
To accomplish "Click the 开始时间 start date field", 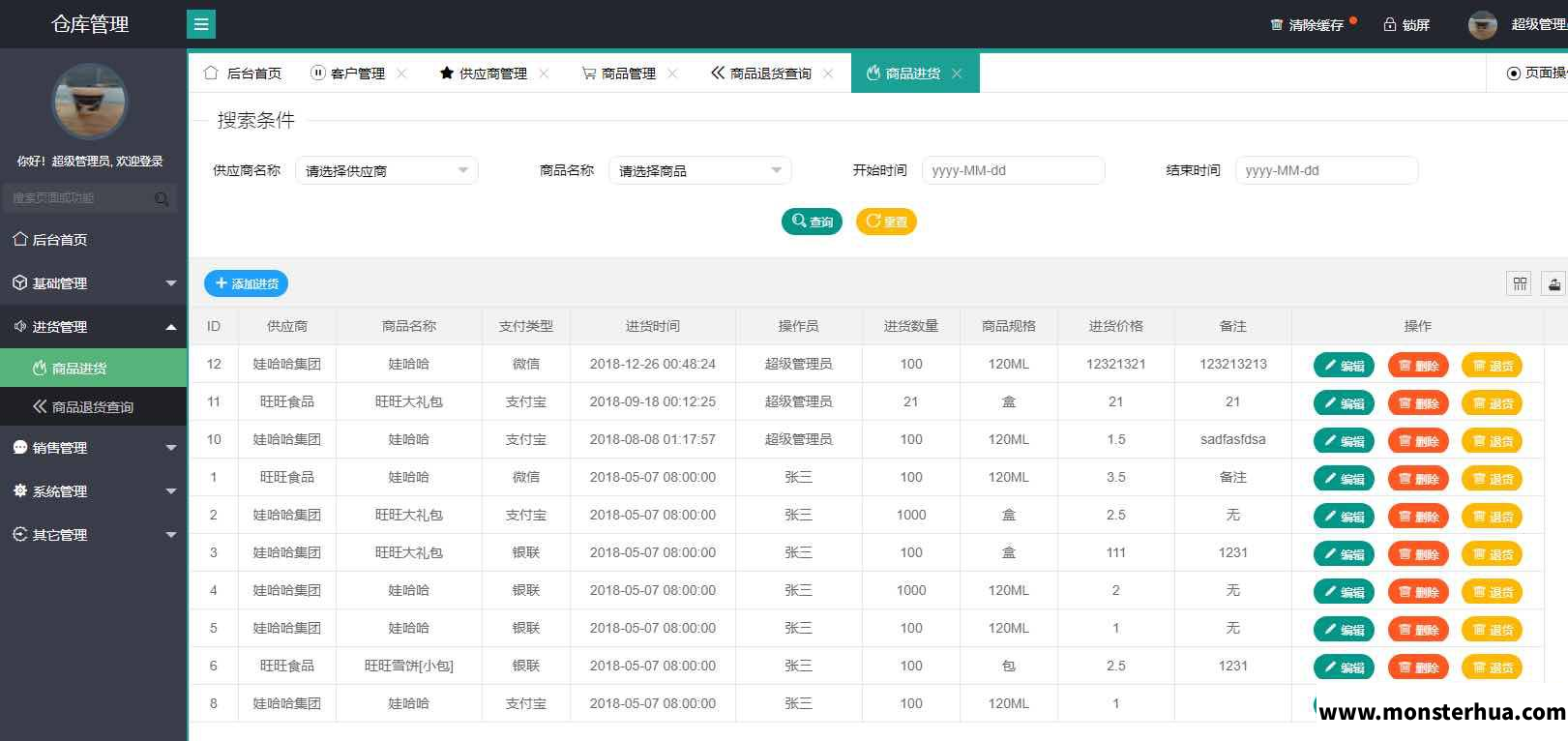I will click(1014, 170).
